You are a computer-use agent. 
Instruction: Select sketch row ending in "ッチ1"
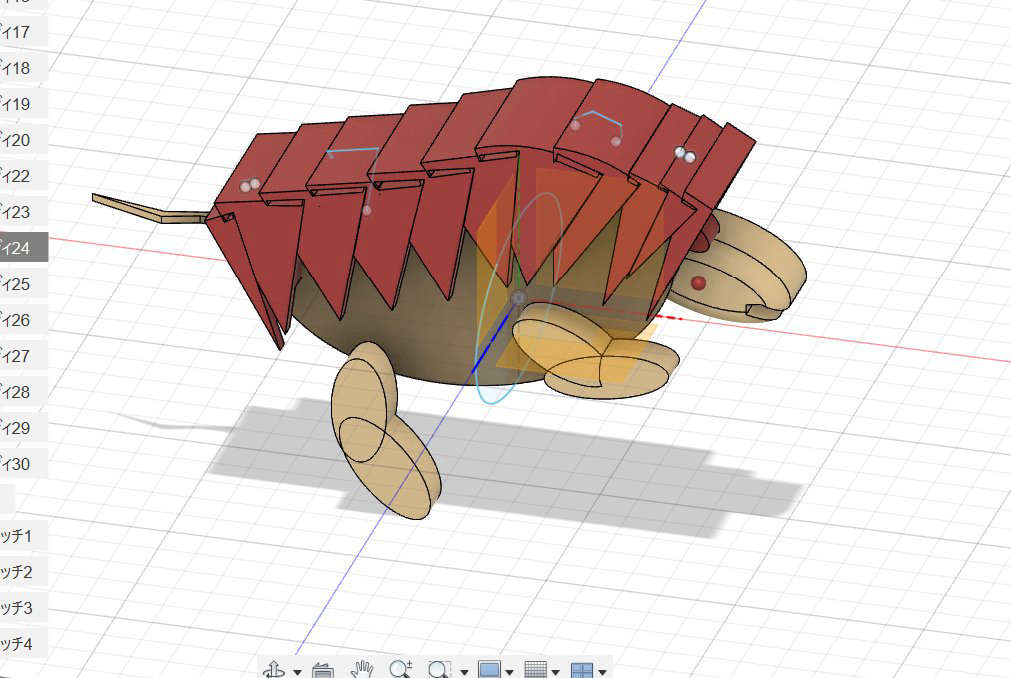point(24,536)
